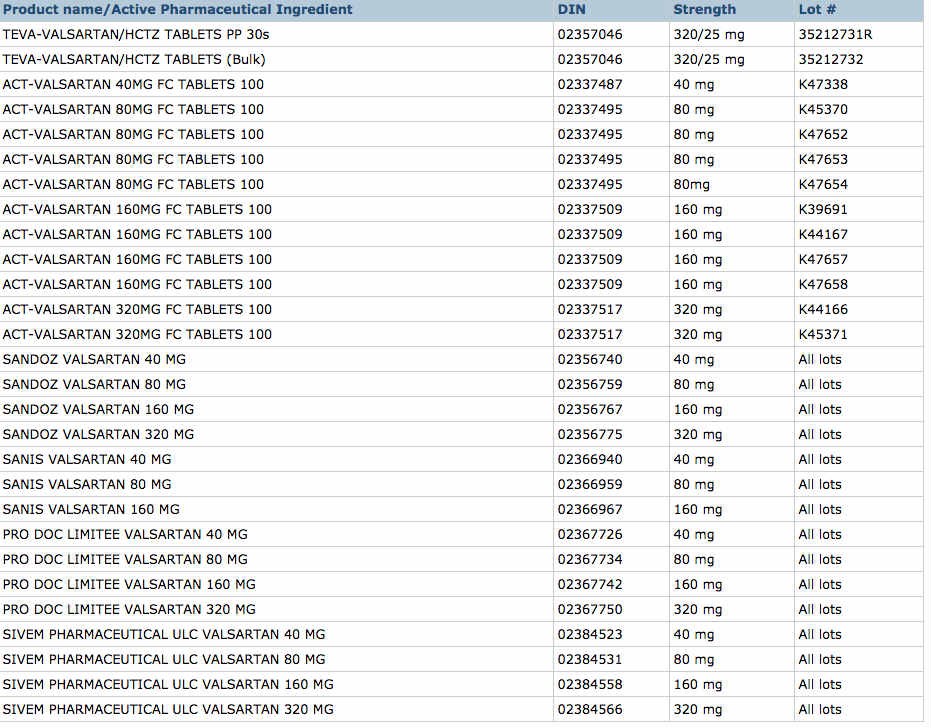The width and height of the screenshot is (931, 728).
Task: Click DIN 02366959
Action: (x=590, y=484)
